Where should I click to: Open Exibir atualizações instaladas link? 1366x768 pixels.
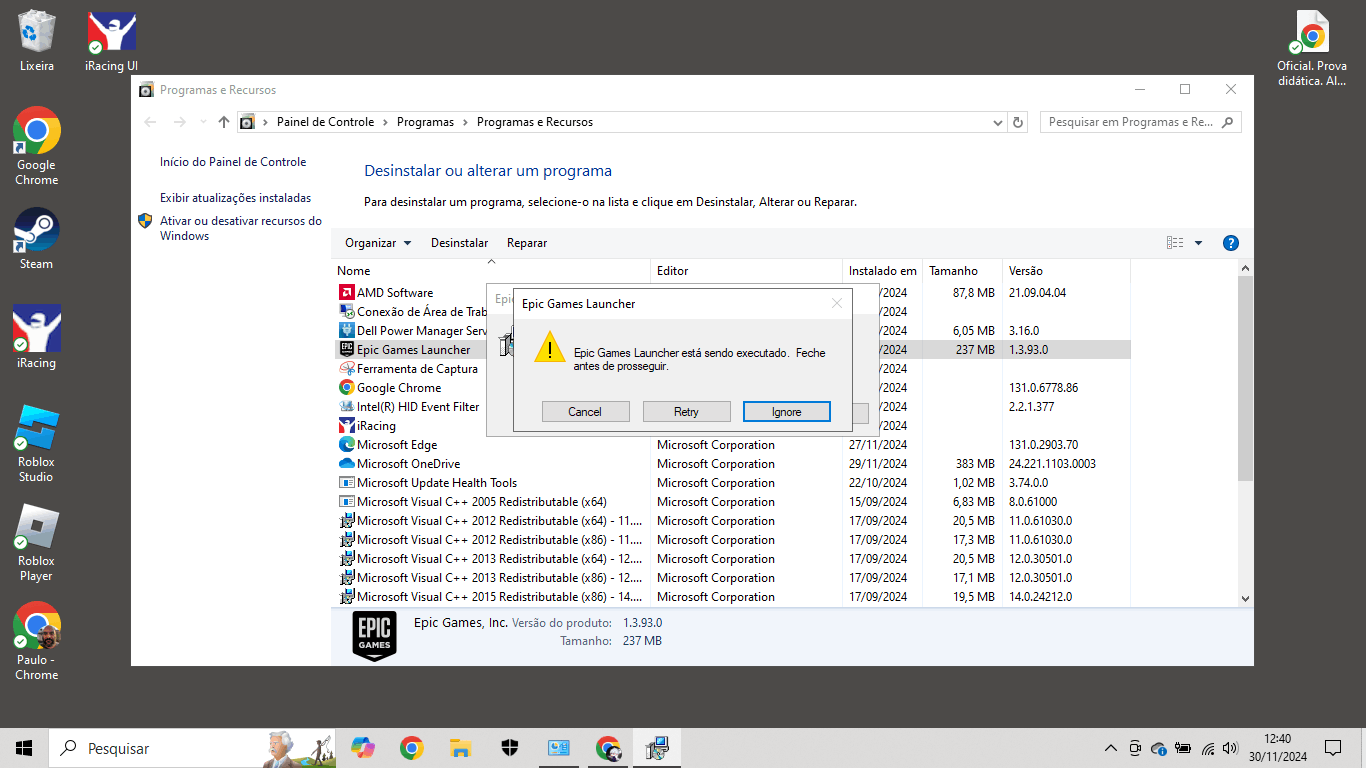[x=235, y=198]
